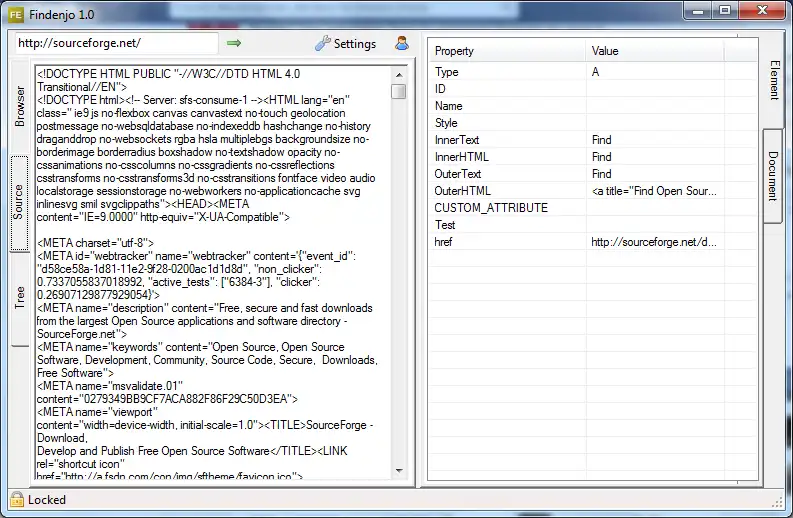Select the InnerText property row
This screenshot has width=793, height=518.
click(593, 140)
